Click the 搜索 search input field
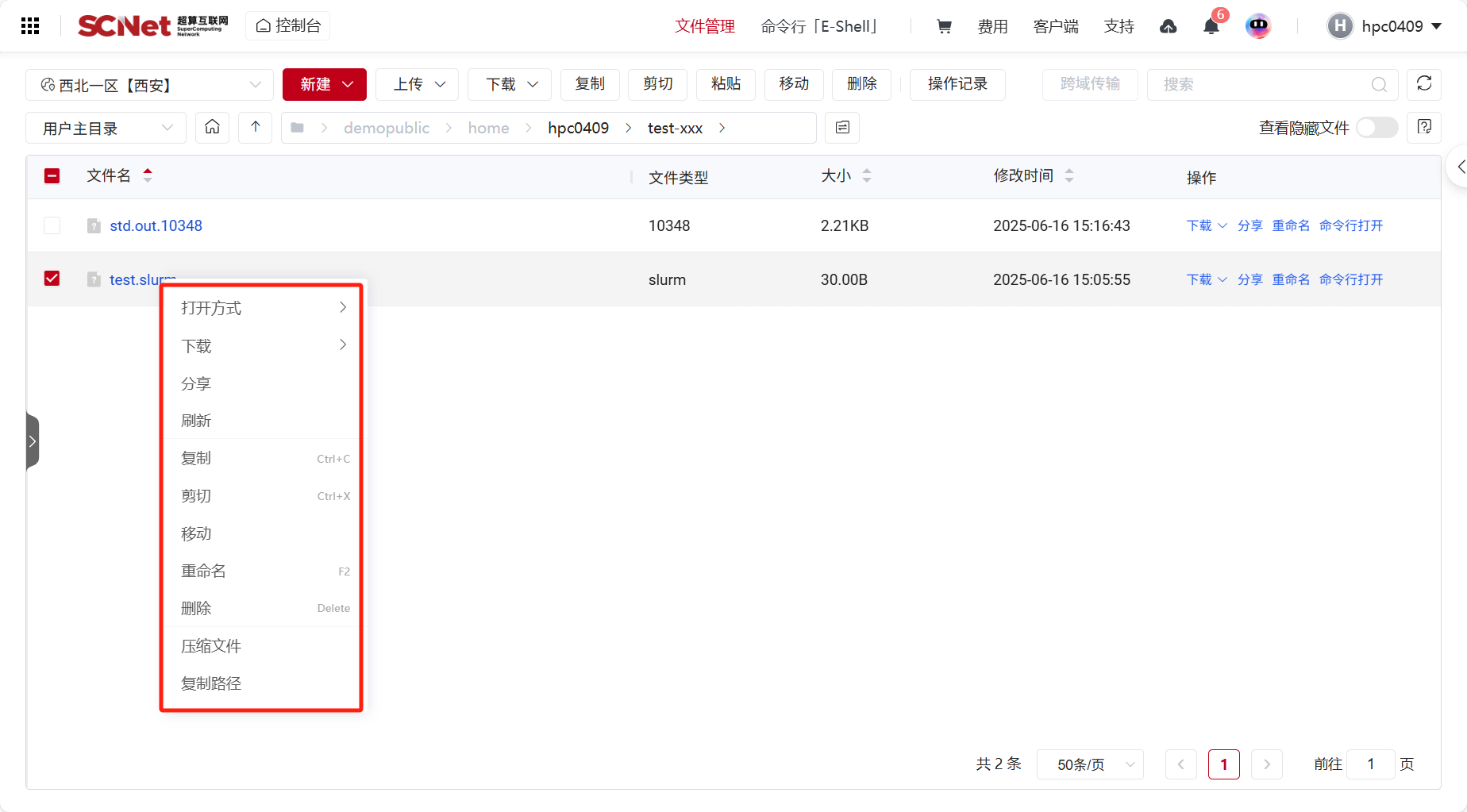Screen dimensions: 1467x812 coord(1262,85)
